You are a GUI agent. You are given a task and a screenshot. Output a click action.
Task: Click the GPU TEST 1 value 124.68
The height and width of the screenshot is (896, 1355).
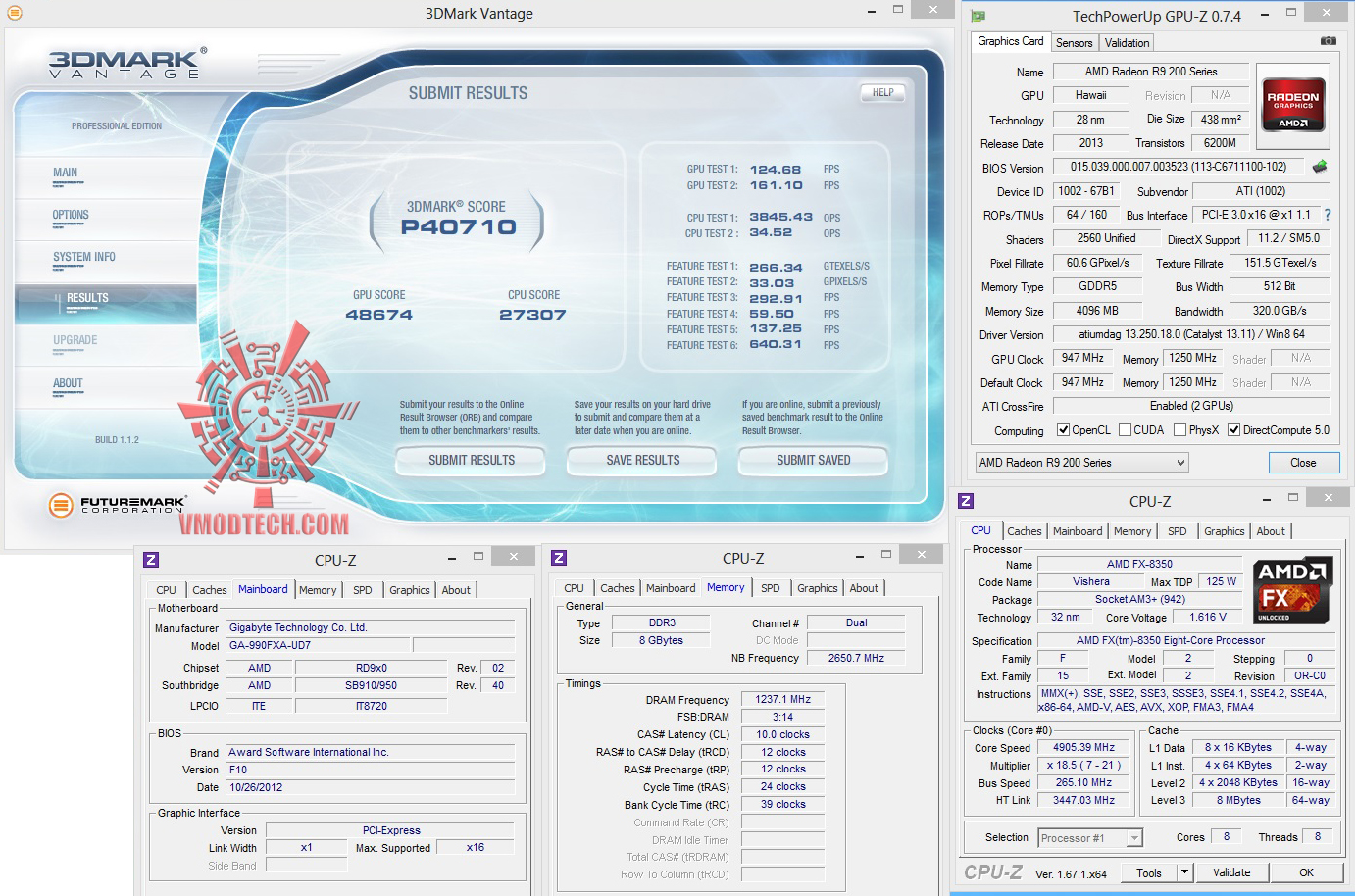tap(776, 170)
